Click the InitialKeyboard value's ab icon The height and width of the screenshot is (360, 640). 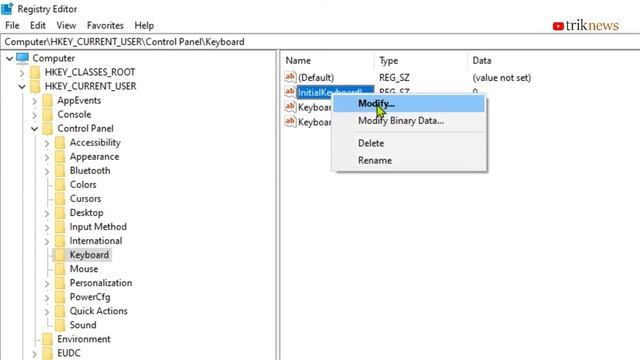click(290, 91)
